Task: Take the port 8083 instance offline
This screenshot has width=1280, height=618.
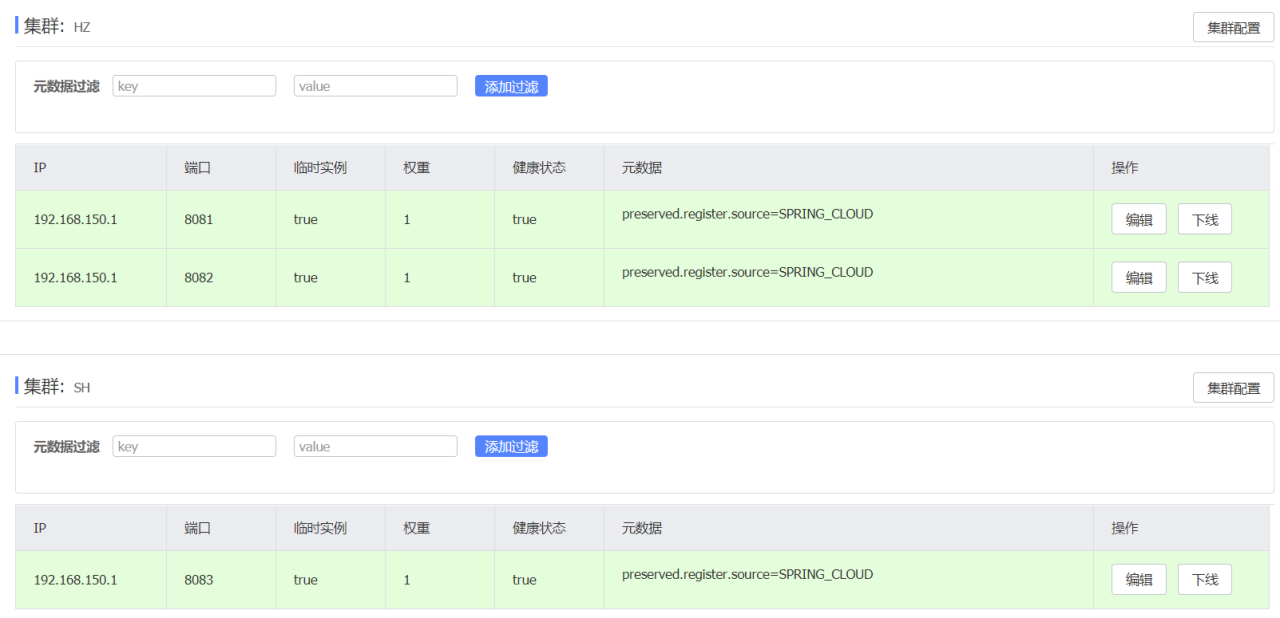Action: pyautogui.click(x=1204, y=580)
